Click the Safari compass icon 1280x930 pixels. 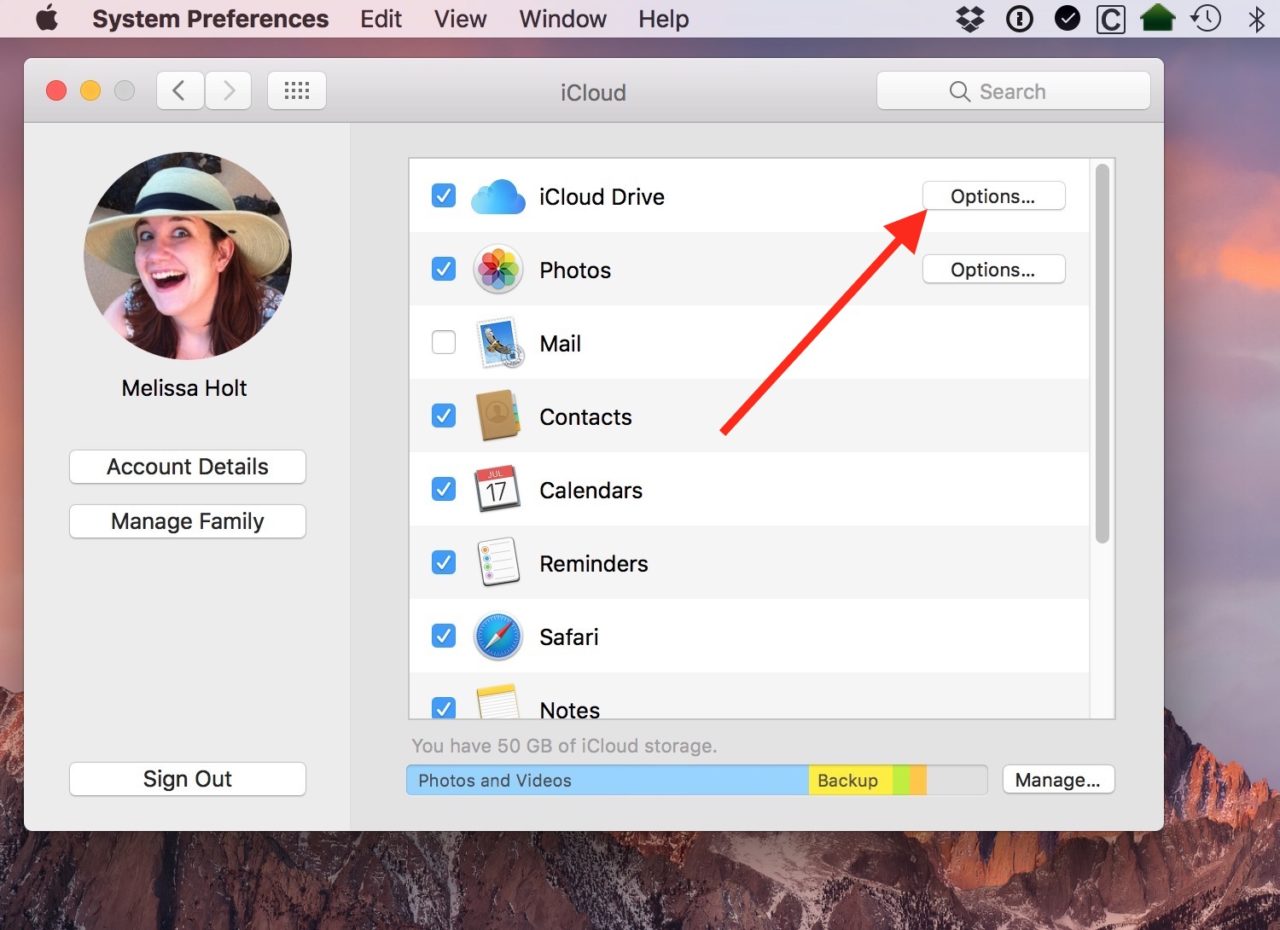point(498,636)
